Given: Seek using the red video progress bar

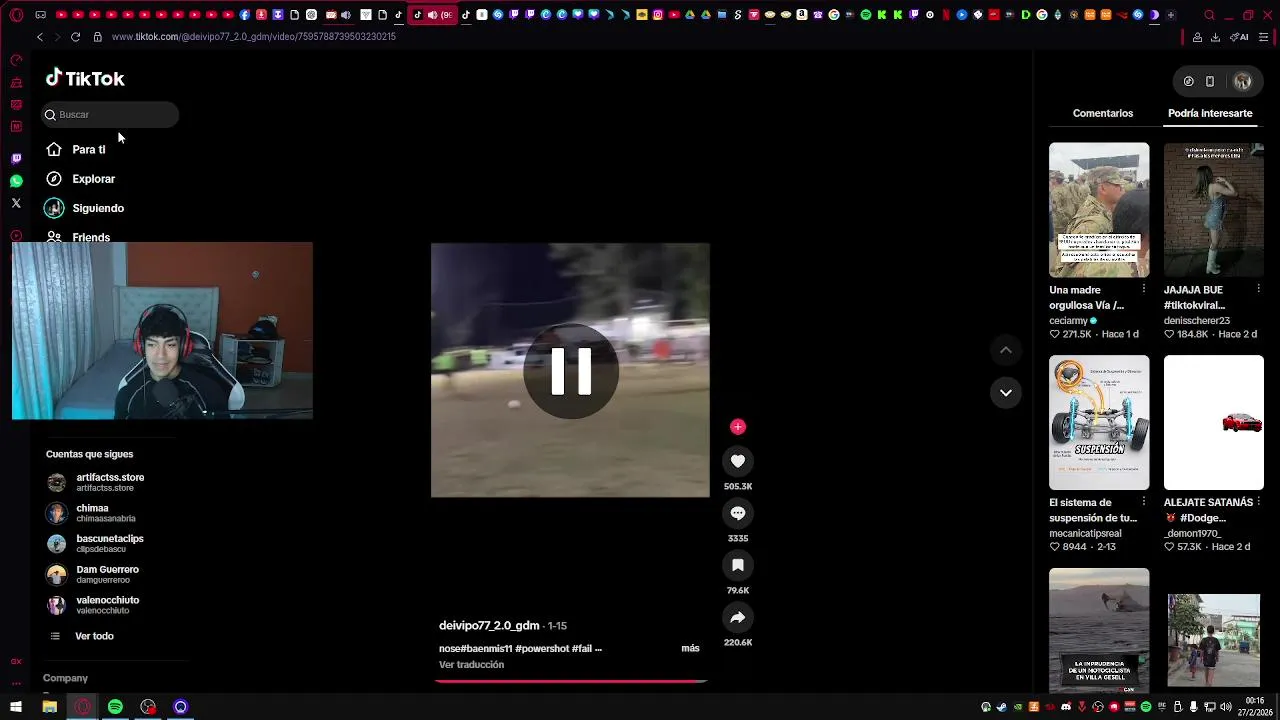Looking at the screenshot, I should coord(571,681).
